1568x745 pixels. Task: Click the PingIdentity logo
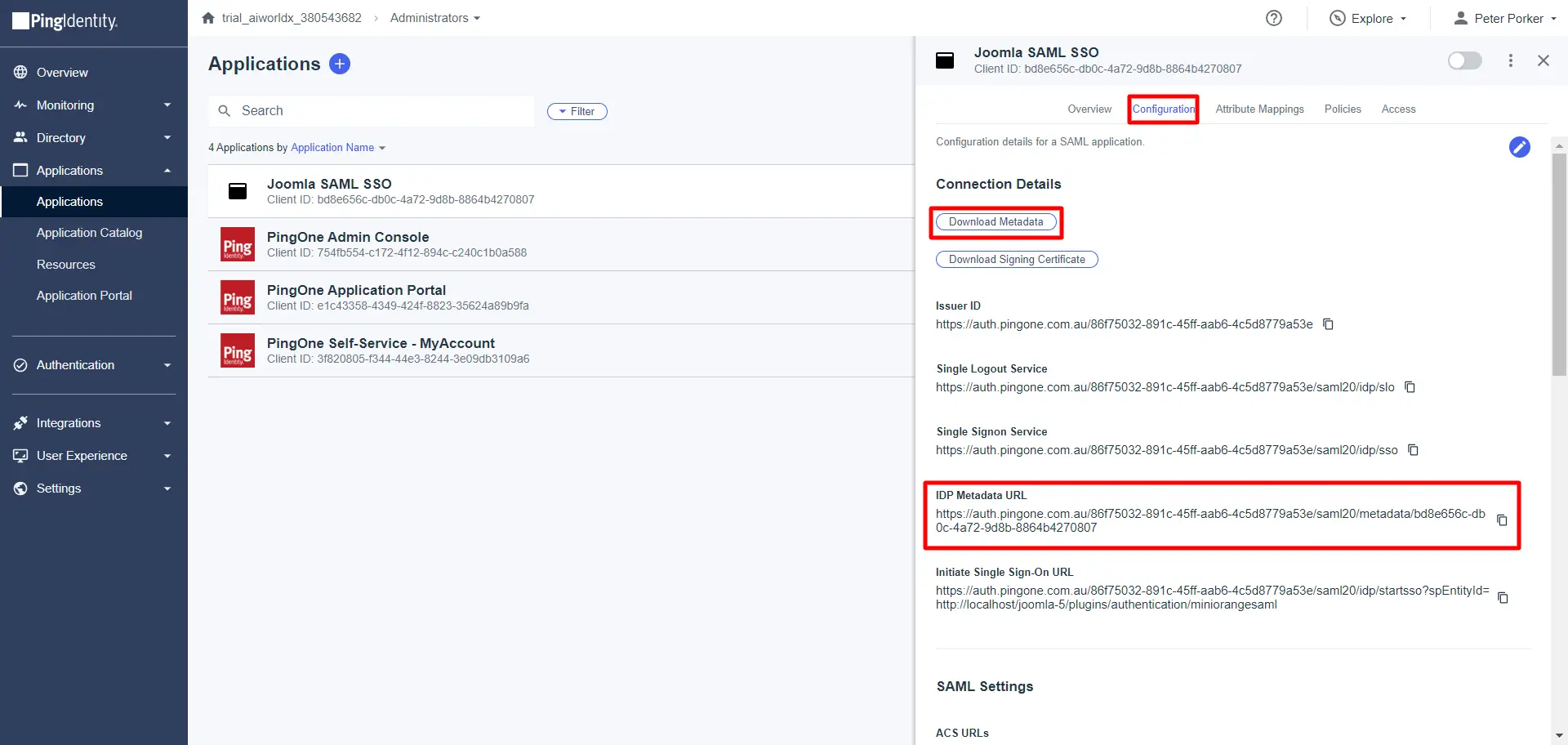[65, 21]
